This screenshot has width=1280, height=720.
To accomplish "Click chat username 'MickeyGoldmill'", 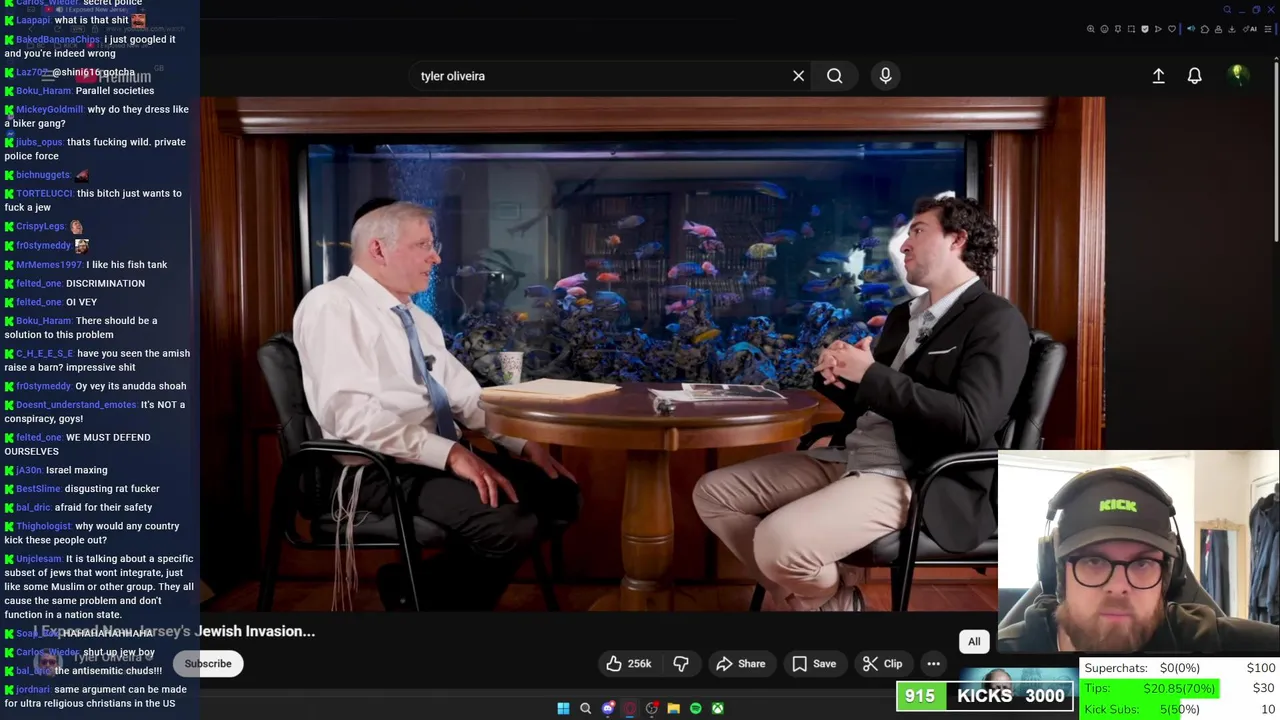I will click(49, 109).
